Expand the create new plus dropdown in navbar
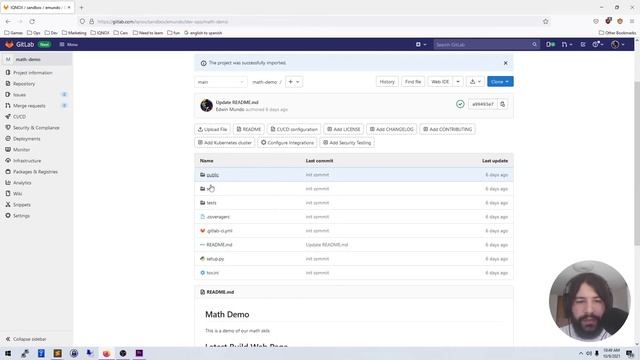The image size is (640, 360). tap(421, 44)
